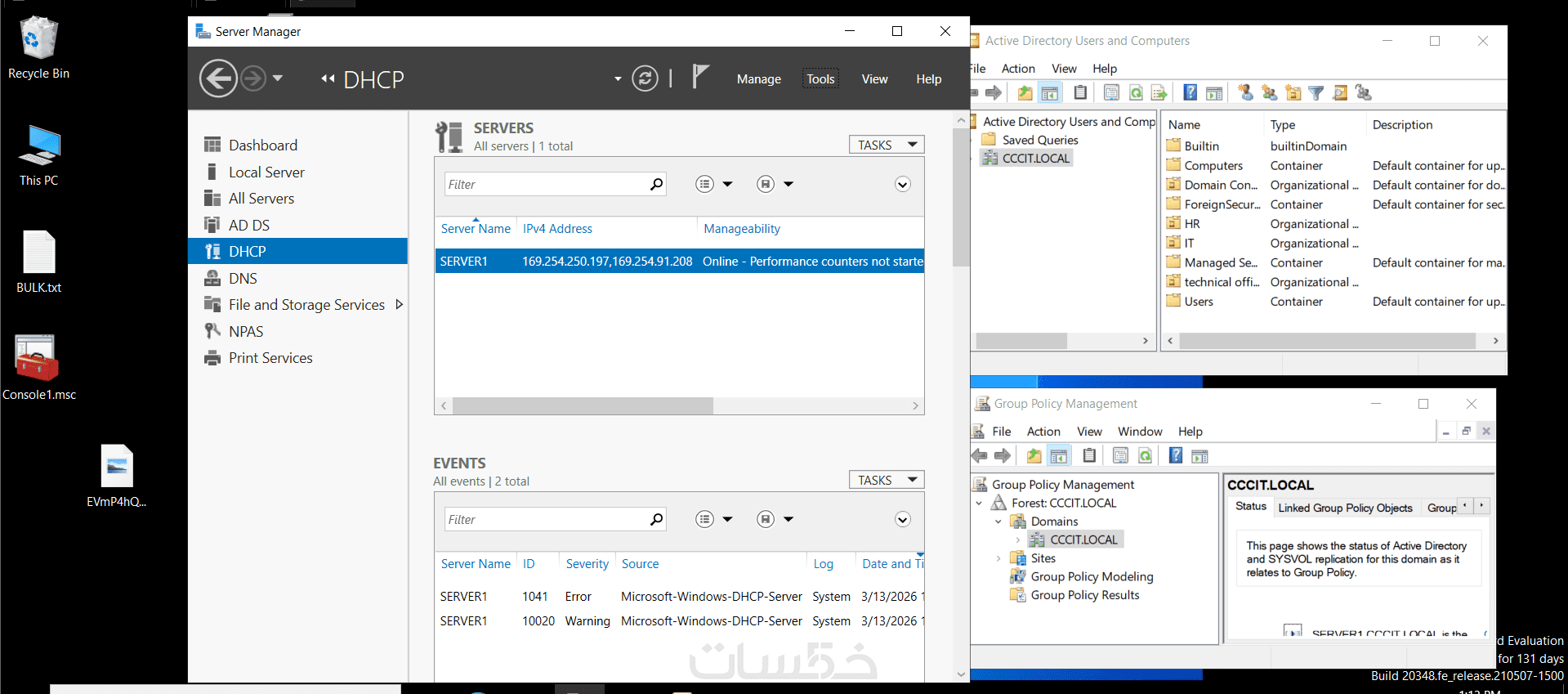Viewport: 1568px width, 694px height.
Task: Click the blue Help icon in AD Users toolbar
Action: pos(1191,92)
